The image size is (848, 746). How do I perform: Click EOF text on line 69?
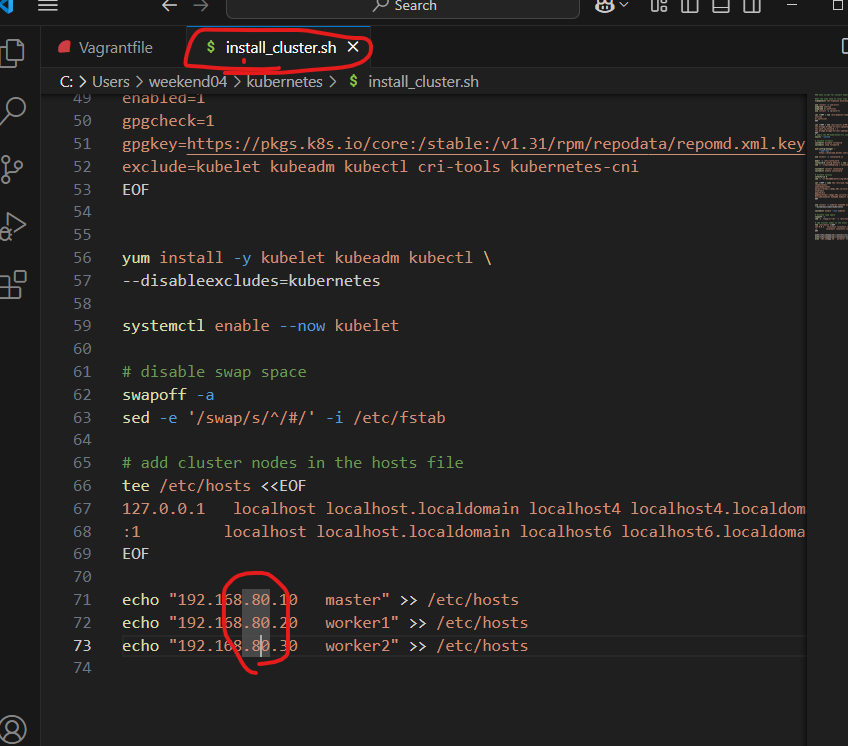(136, 554)
